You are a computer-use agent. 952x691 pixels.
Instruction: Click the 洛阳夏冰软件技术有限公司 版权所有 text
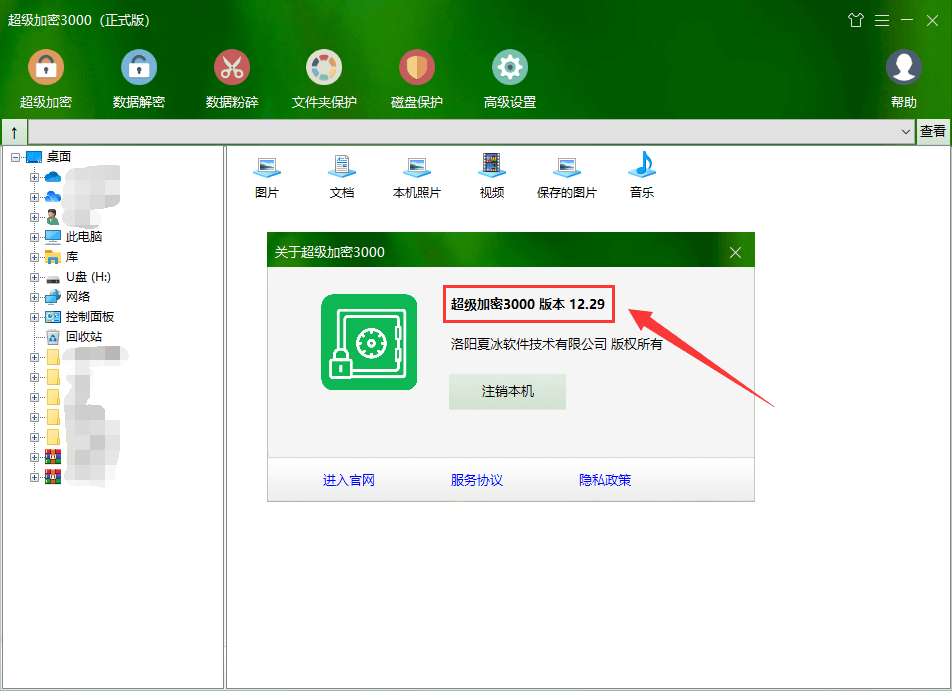556,344
